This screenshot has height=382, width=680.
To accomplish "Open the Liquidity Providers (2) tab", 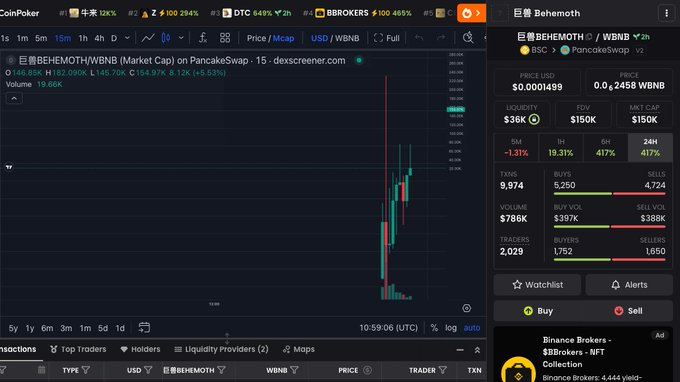I will [221, 349].
